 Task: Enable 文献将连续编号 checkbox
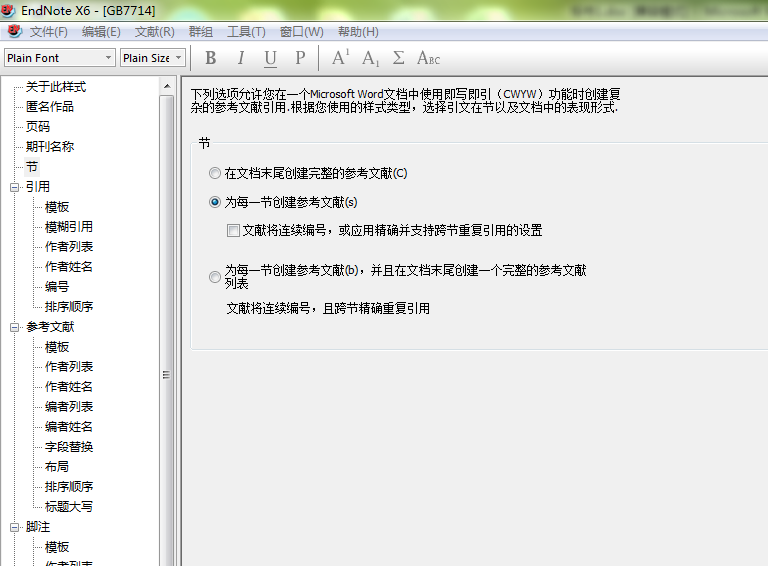[x=233, y=230]
